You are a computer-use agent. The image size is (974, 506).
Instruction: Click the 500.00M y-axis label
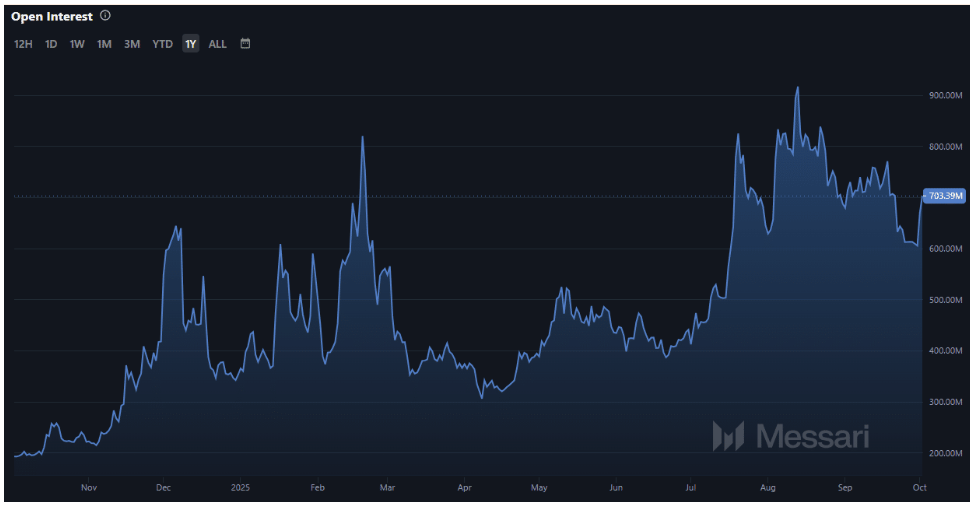tap(946, 300)
